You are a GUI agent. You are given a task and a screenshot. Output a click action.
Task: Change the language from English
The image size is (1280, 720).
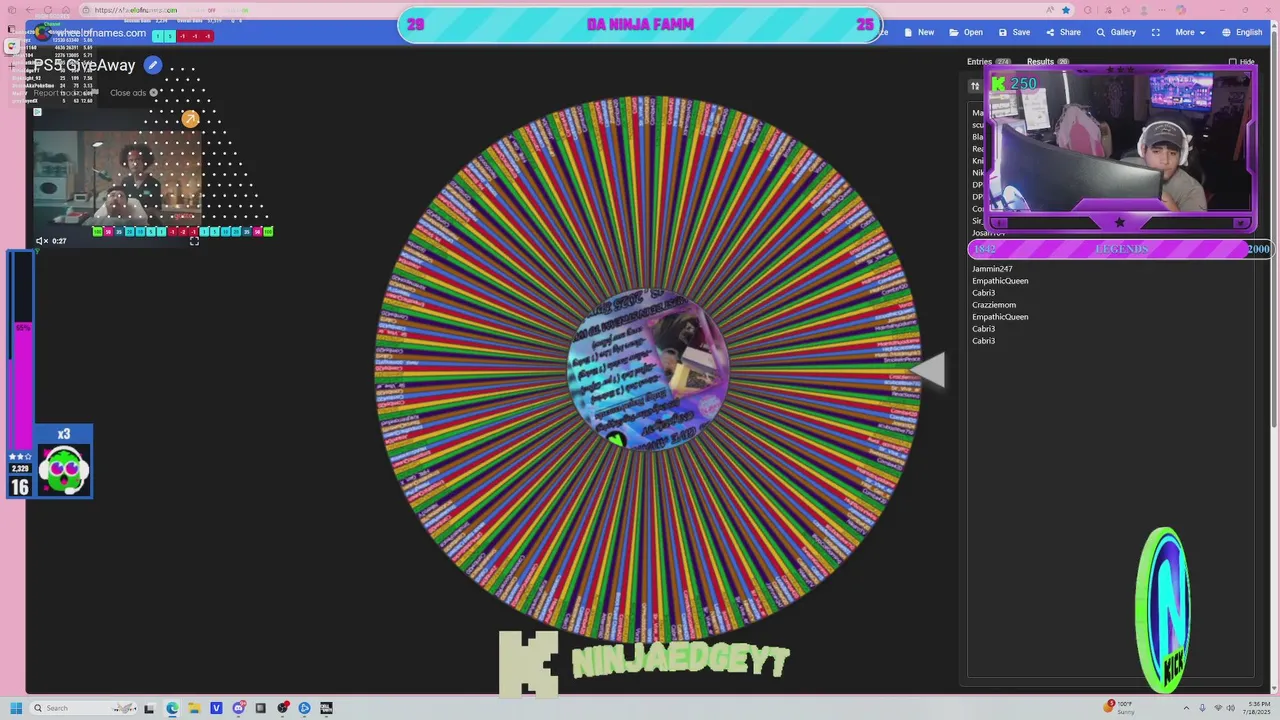(1242, 32)
